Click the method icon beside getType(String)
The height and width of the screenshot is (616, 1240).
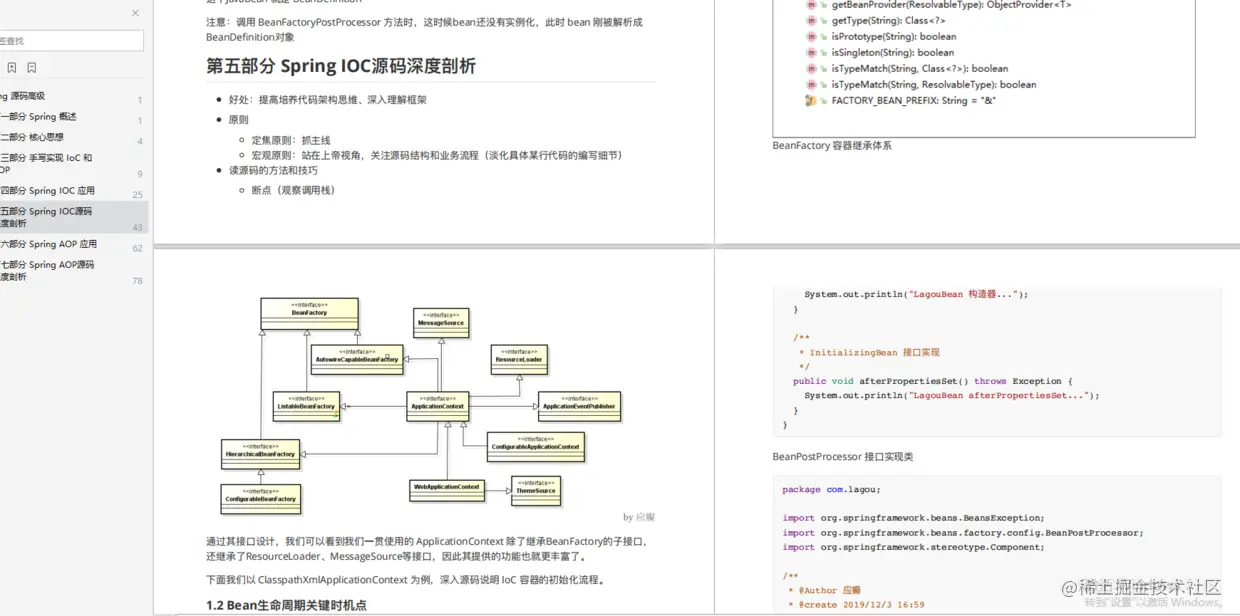tap(811, 21)
